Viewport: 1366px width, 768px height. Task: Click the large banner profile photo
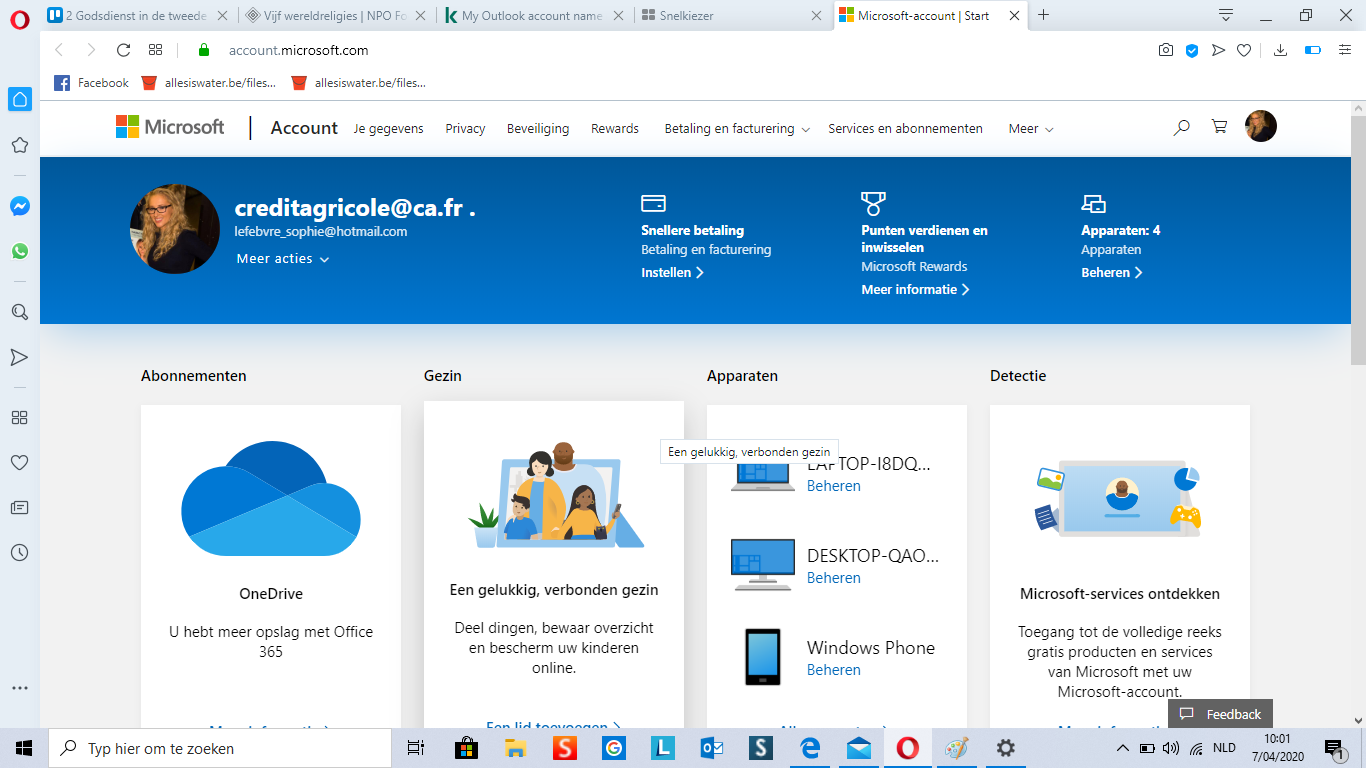point(175,229)
